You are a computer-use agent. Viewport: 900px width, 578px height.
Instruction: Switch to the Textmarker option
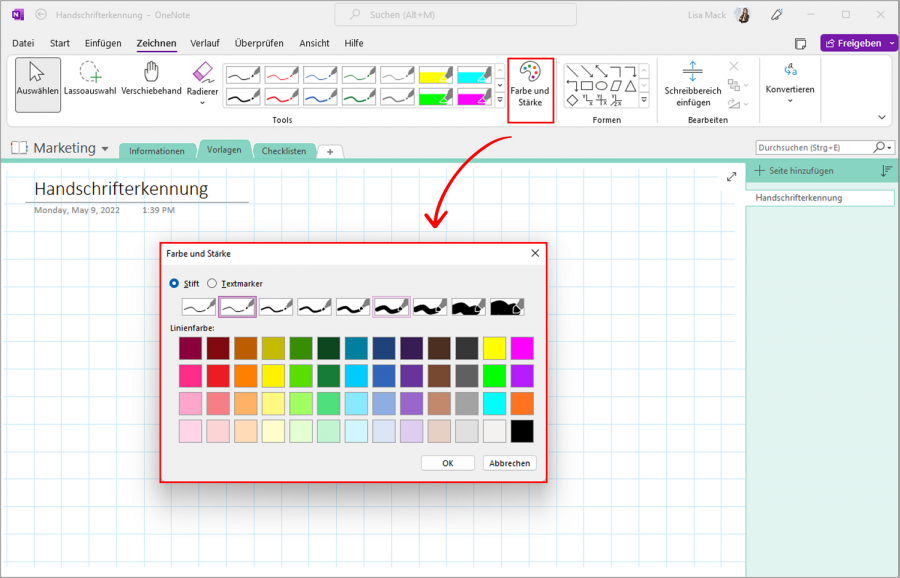coord(212,283)
